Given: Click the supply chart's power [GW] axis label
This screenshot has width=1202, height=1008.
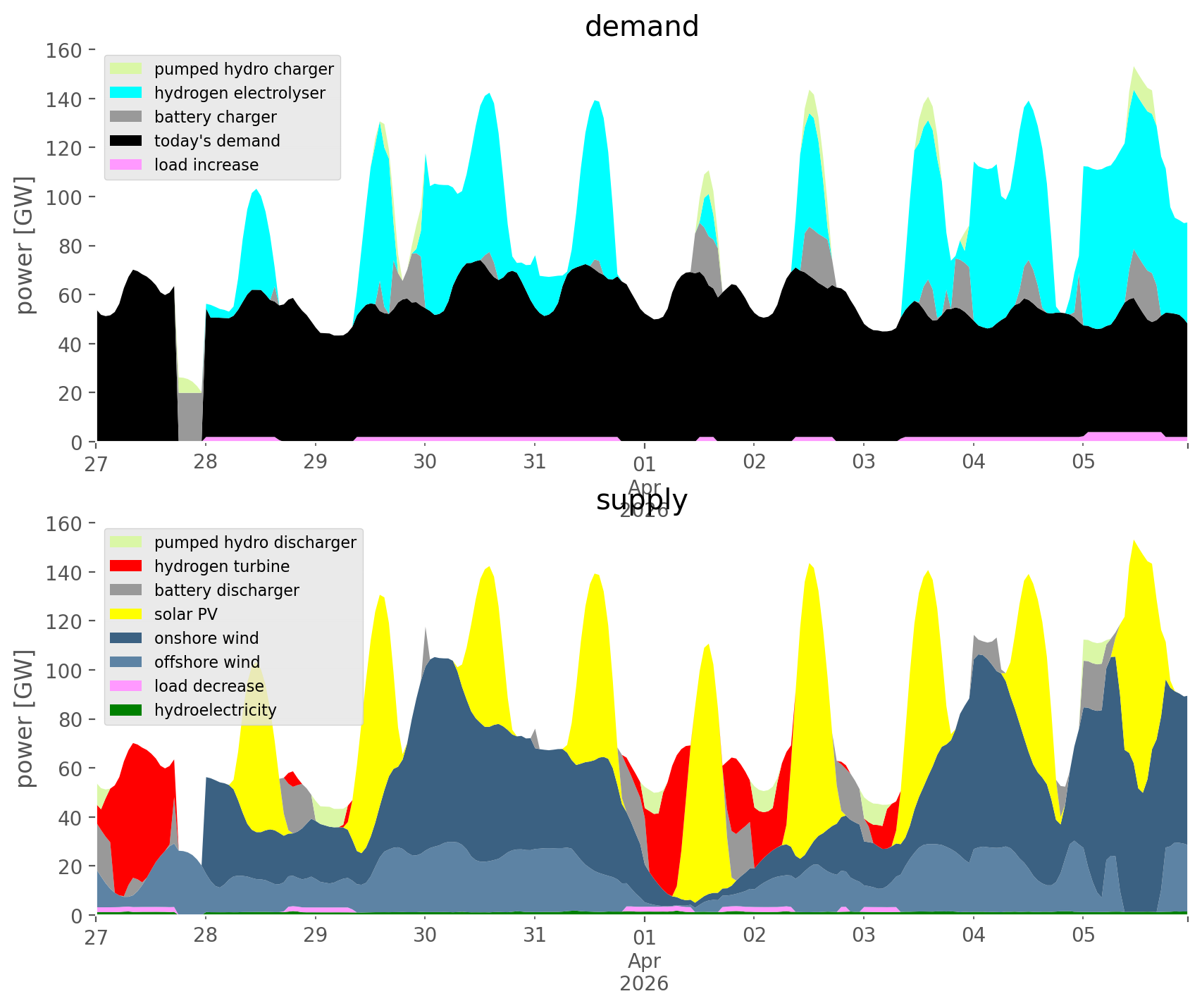Looking at the screenshot, I should [x=25, y=718].
